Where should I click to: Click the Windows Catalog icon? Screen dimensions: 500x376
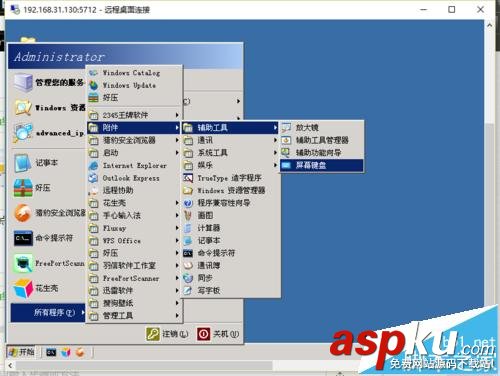point(94,73)
